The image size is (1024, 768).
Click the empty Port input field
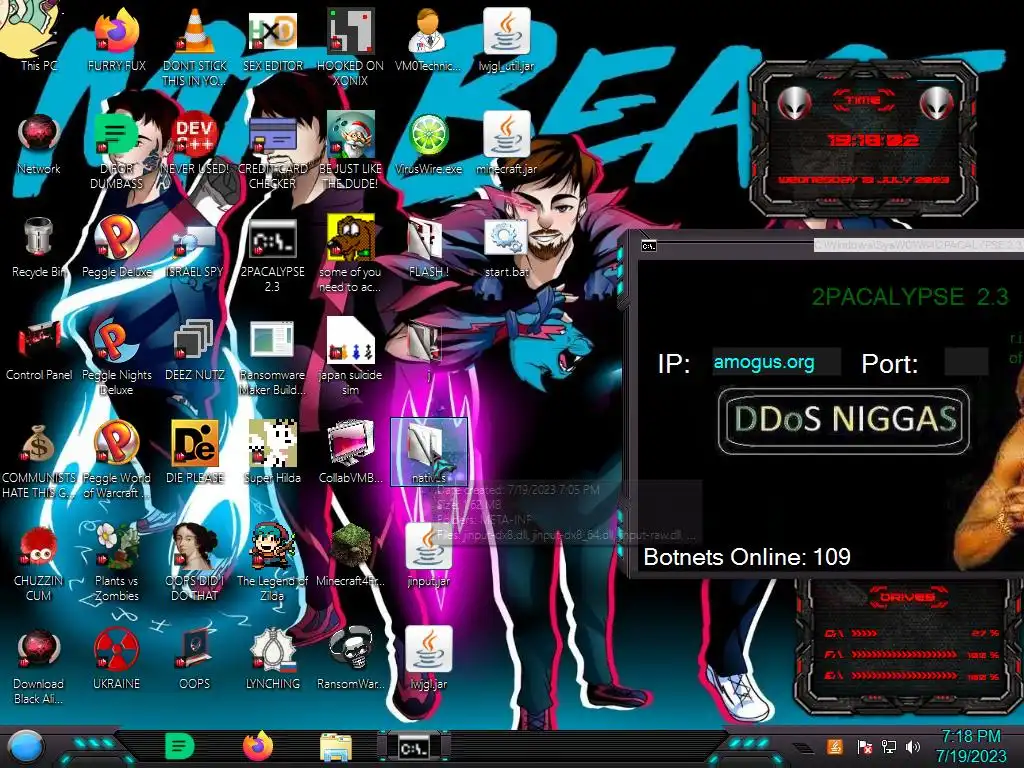[x=966, y=362]
